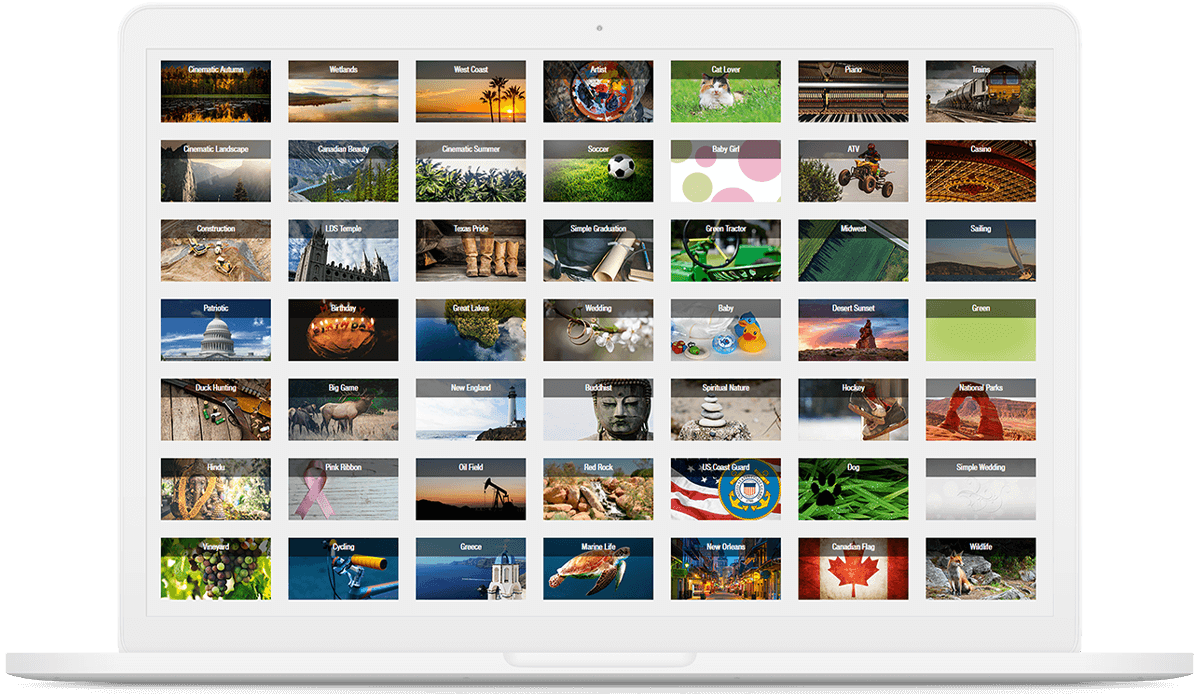Open the National Parks arch theme
1200x694 pixels.
pyautogui.click(x=980, y=409)
